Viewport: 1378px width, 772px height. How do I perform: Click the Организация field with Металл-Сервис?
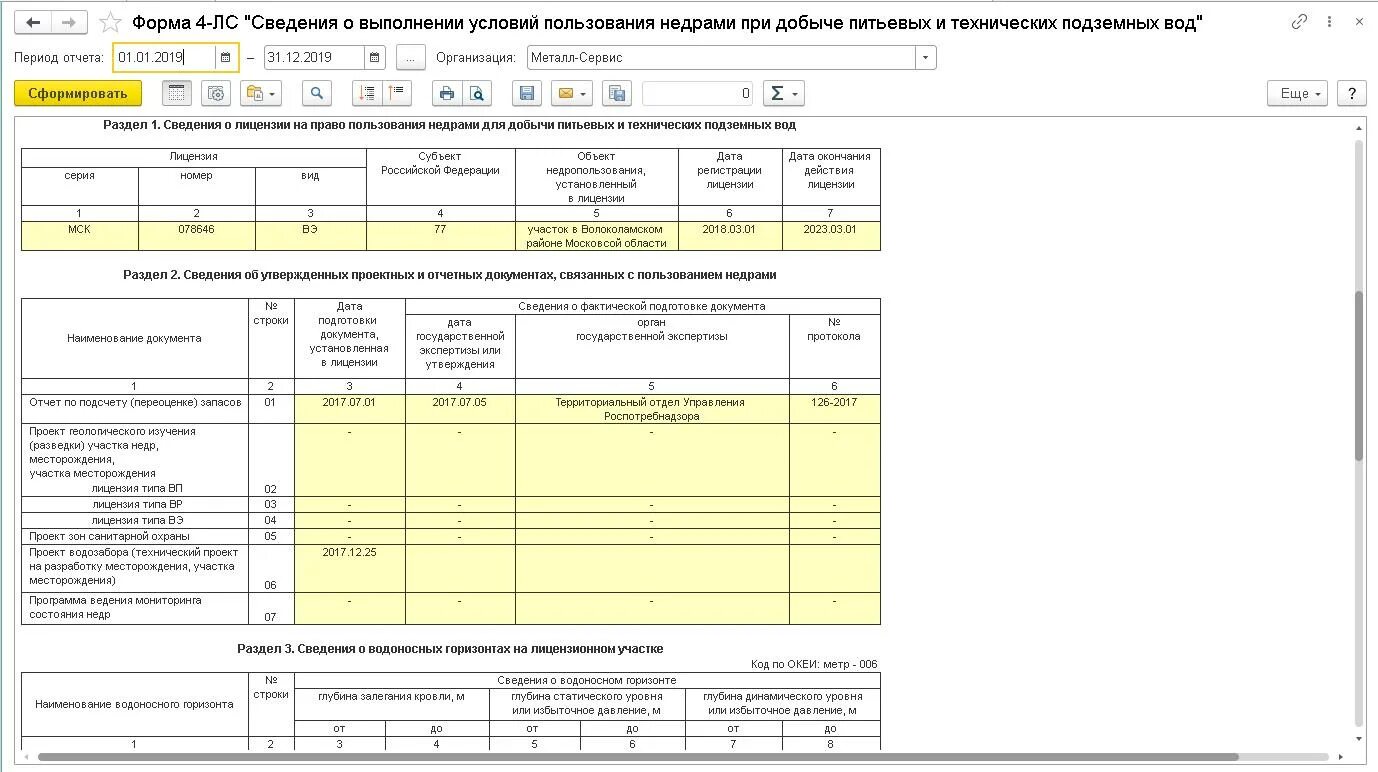pos(721,58)
